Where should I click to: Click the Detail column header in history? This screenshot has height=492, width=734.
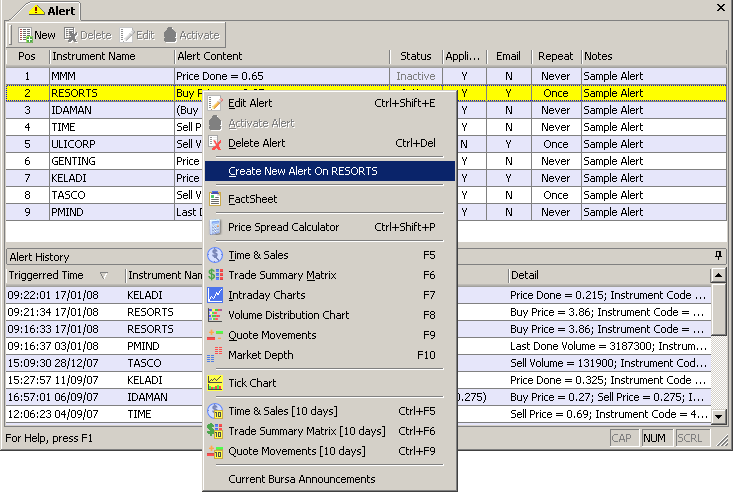[x=609, y=275]
